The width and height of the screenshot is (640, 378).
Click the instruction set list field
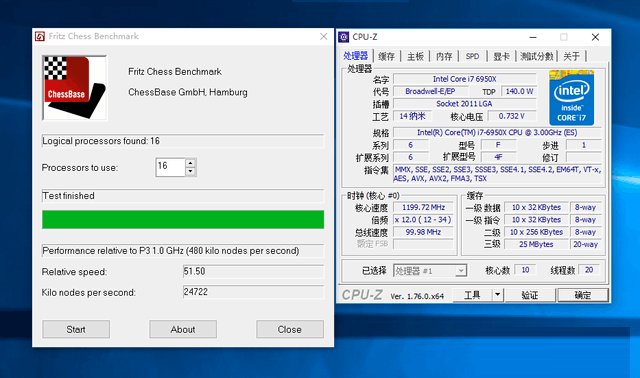click(x=497, y=174)
